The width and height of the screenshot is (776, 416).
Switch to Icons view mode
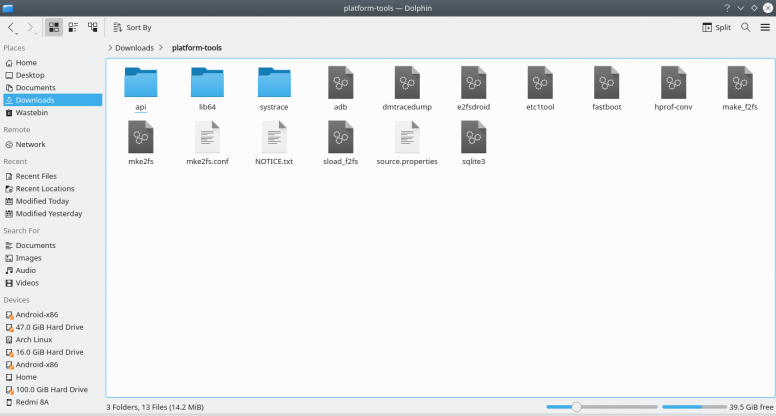[x=54, y=27]
